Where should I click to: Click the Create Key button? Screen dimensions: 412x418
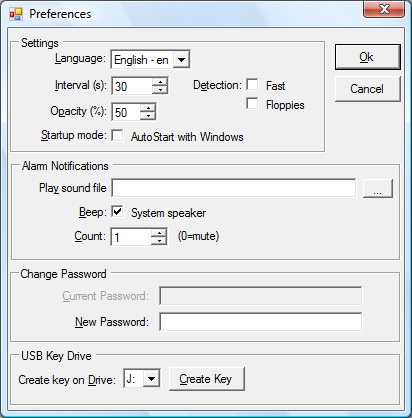click(207, 379)
